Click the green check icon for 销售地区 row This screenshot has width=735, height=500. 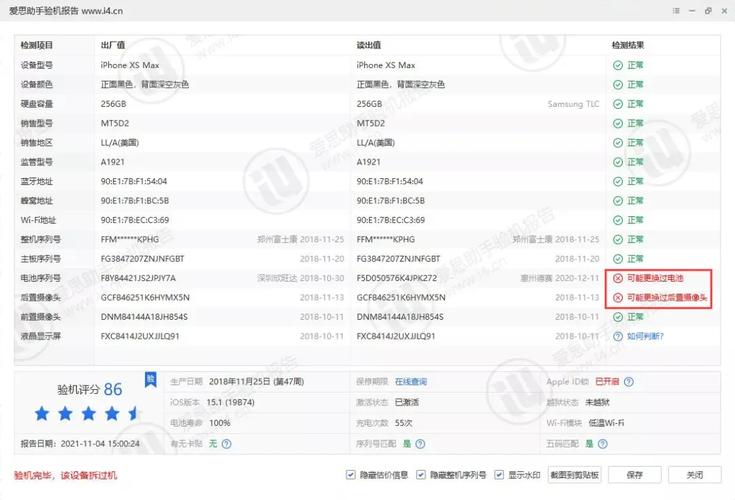618,142
